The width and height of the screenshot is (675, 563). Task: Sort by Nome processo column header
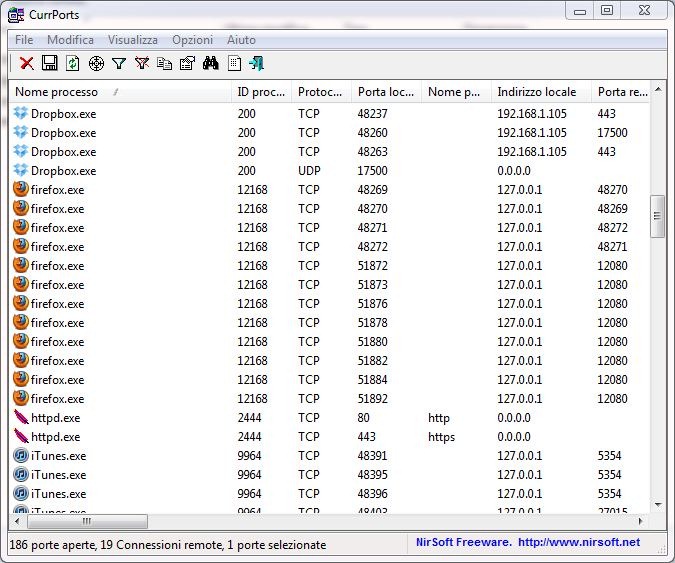(x=120, y=92)
